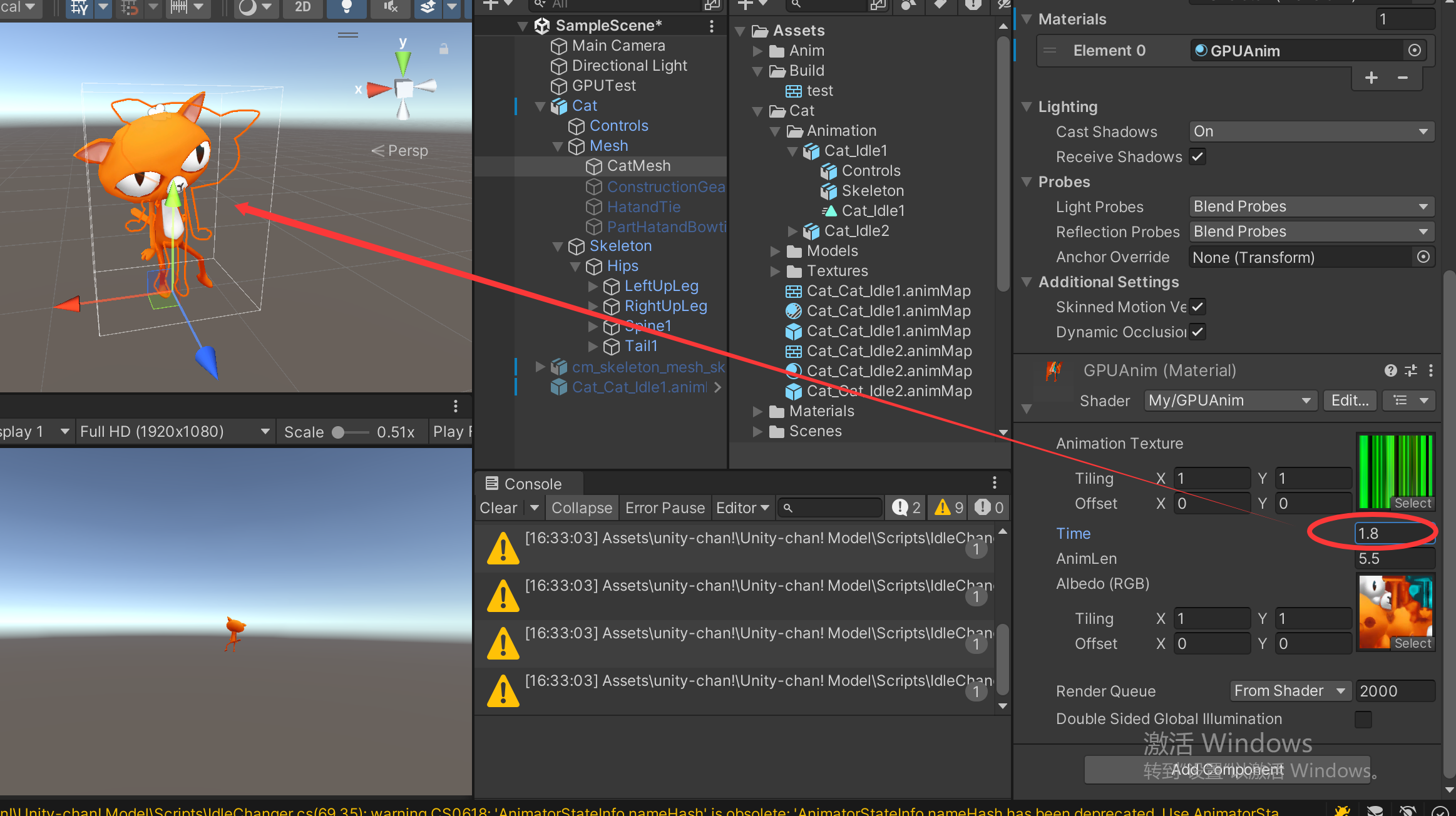Click the Element 0 object picker circle
The height and width of the screenshot is (816, 1456).
coord(1414,51)
